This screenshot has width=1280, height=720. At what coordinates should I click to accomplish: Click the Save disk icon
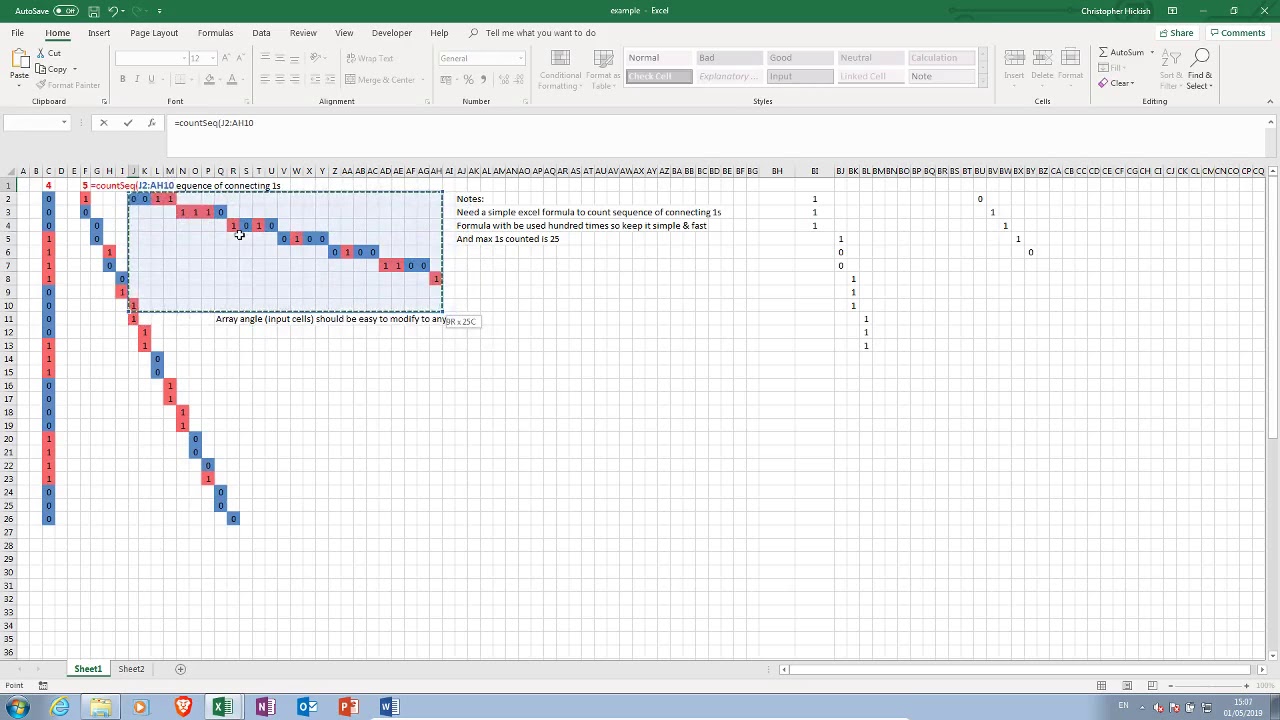(93, 11)
